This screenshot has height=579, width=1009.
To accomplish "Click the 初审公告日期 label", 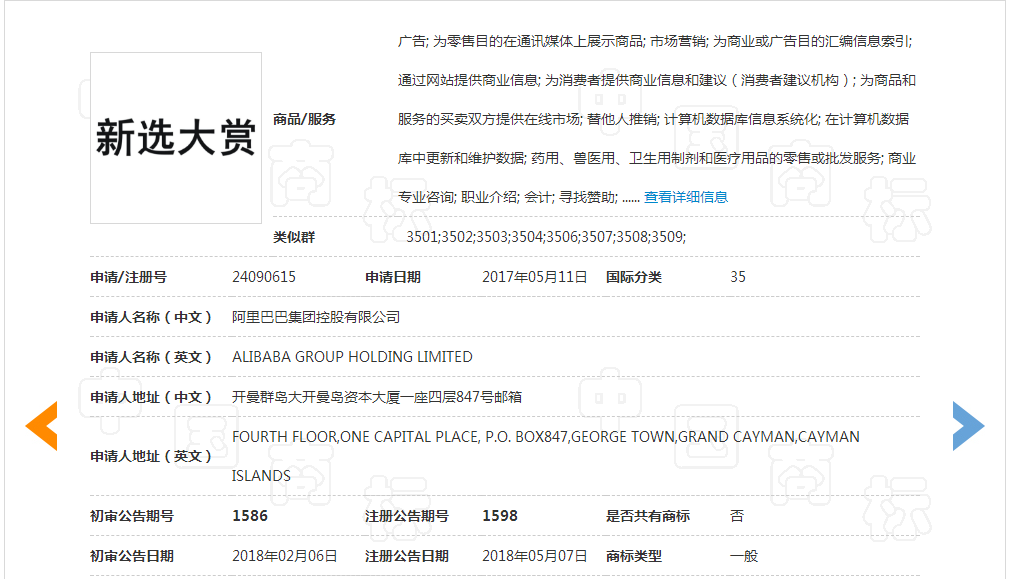I will 132,556.
